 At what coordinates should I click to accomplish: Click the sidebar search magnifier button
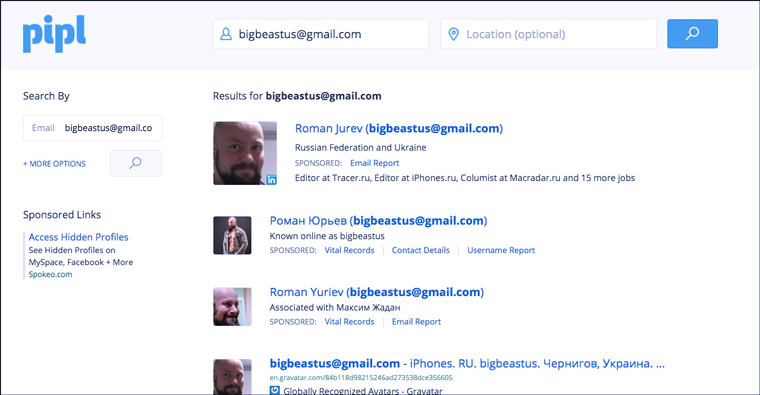pyautogui.click(x=136, y=163)
